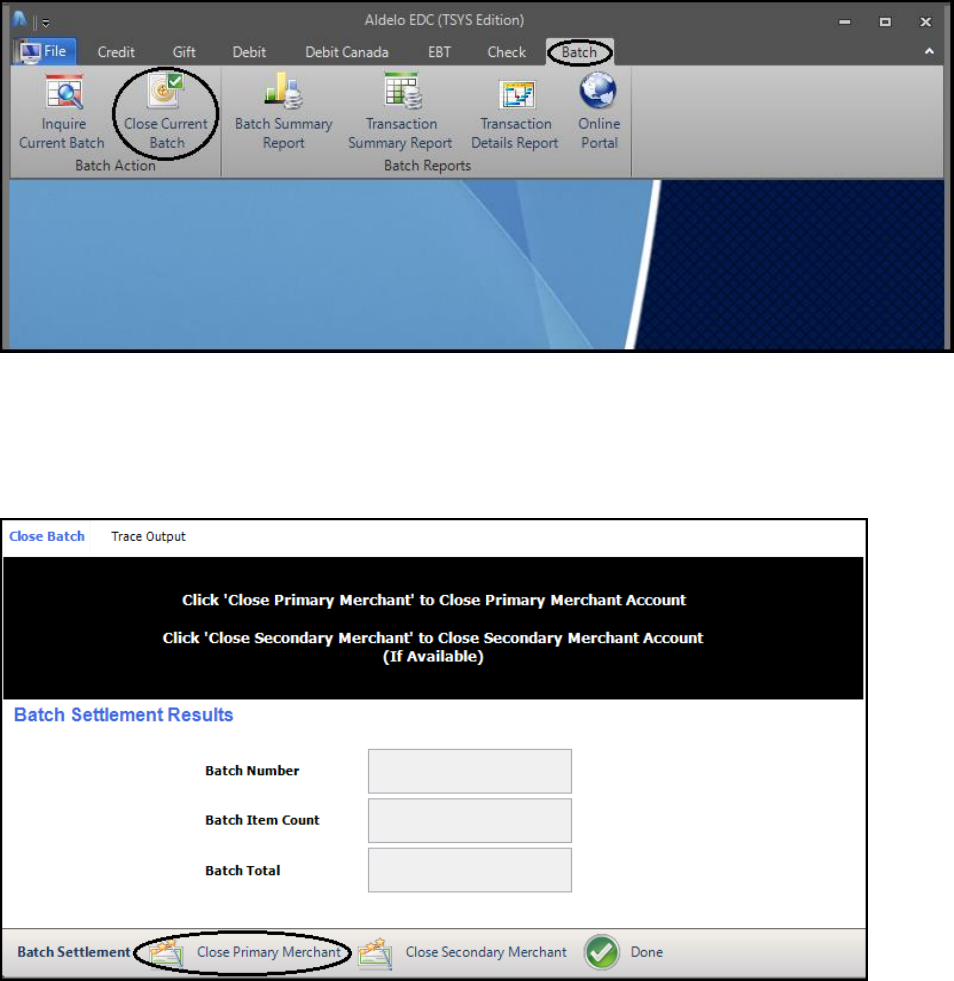
Task: Click the 'Aldelo EDC (TSYS Edition)' title text
Action: tap(444, 20)
